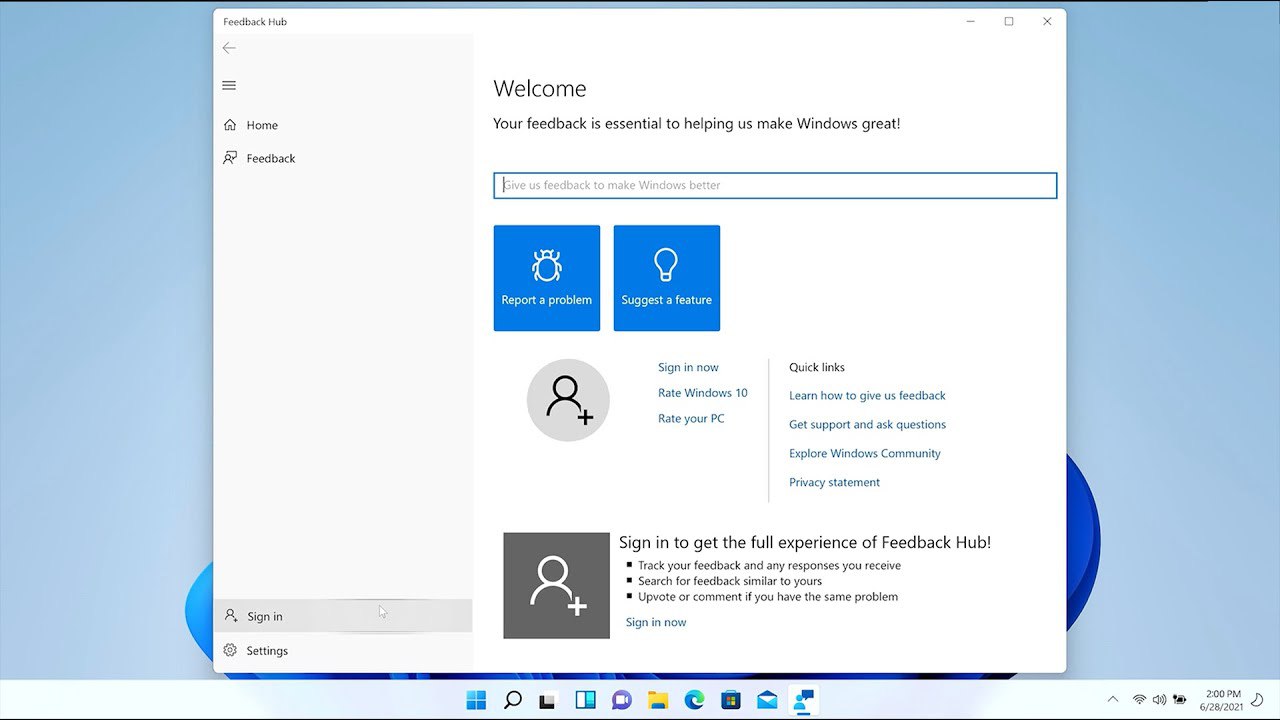Open Learn how to give us feedback link
The height and width of the screenshot is (720, 1280).
point(867,395)
